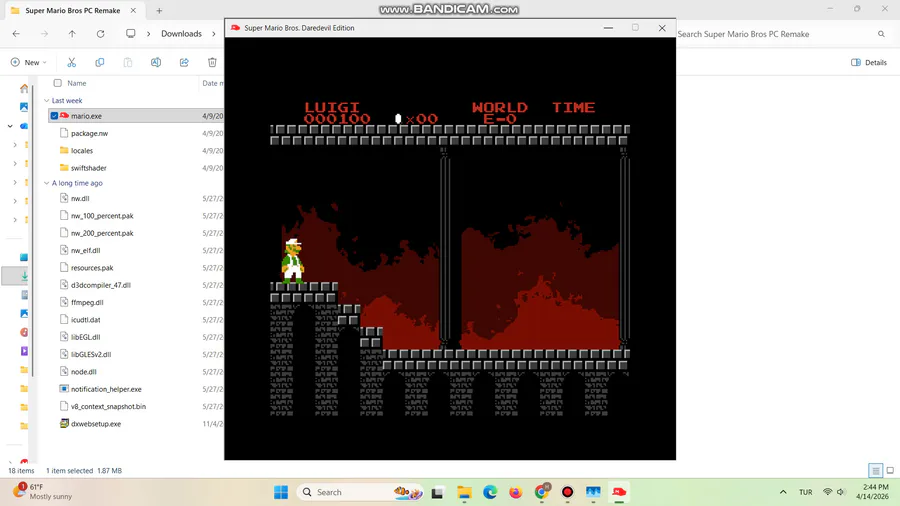900x506 pixels.
Task: Switch to Super Mario Bros PC Remake tab
Action: [x=73, y=10]
